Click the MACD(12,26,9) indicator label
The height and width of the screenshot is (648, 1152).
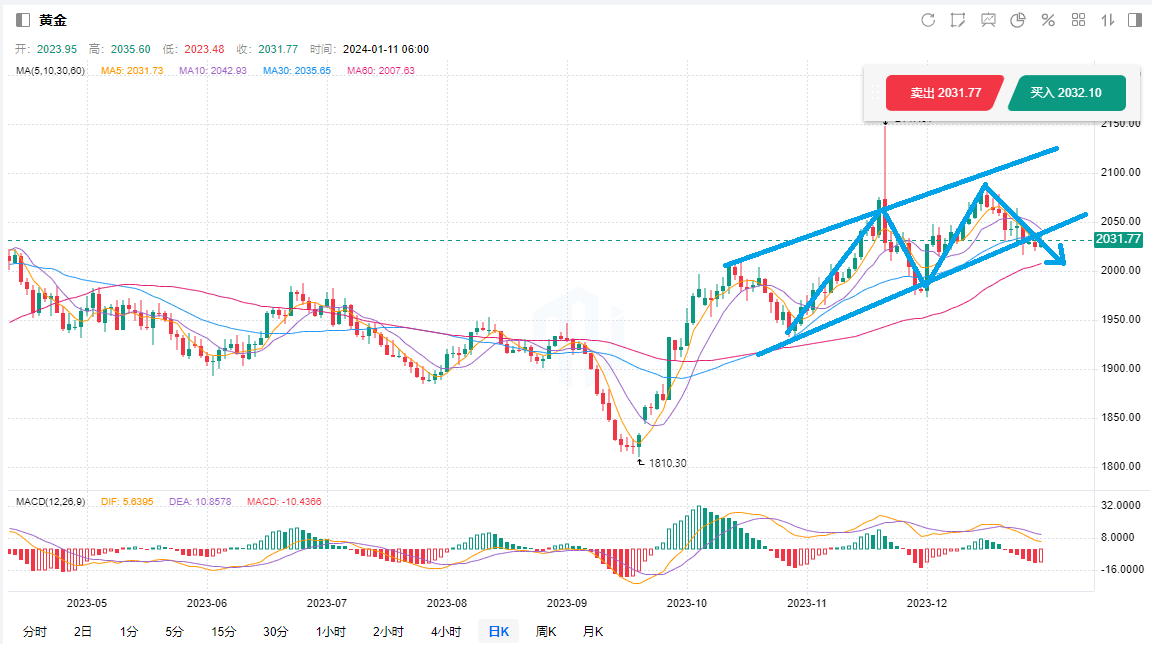click(52, 500)
